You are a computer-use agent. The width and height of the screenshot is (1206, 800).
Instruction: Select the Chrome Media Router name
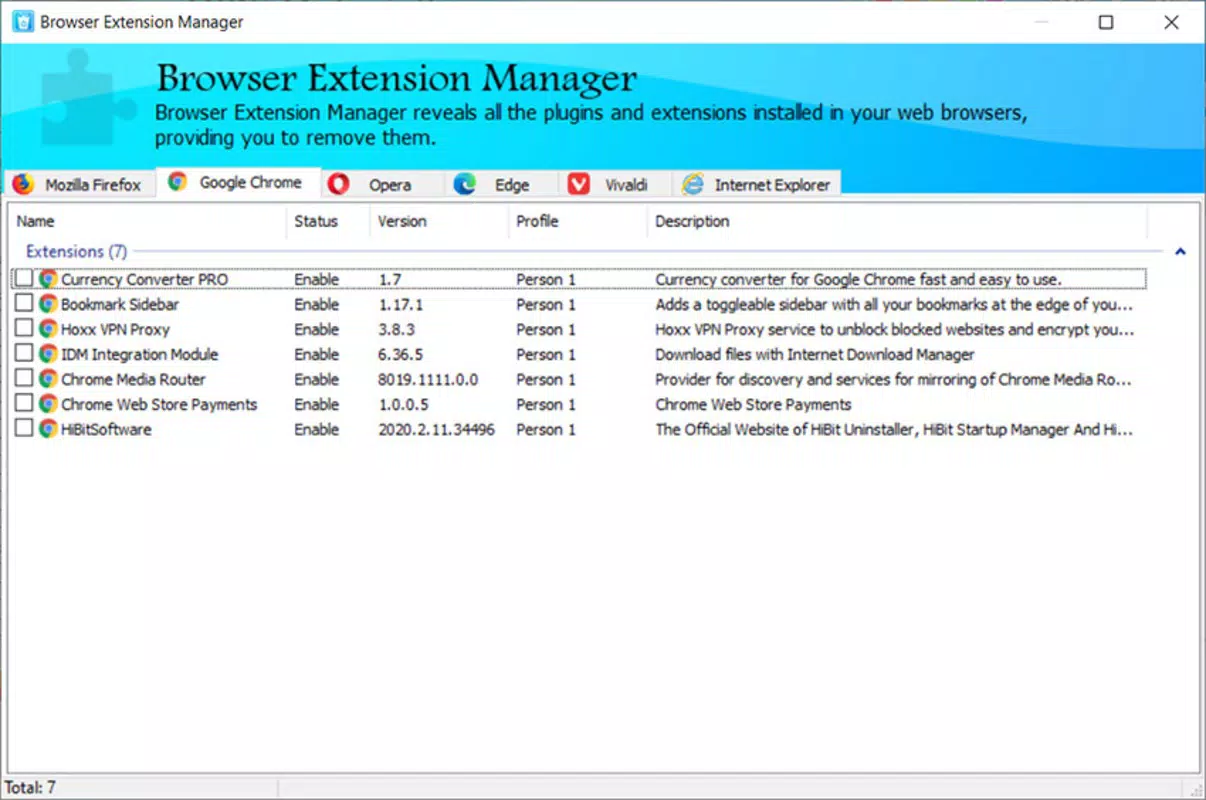point(133,380)
